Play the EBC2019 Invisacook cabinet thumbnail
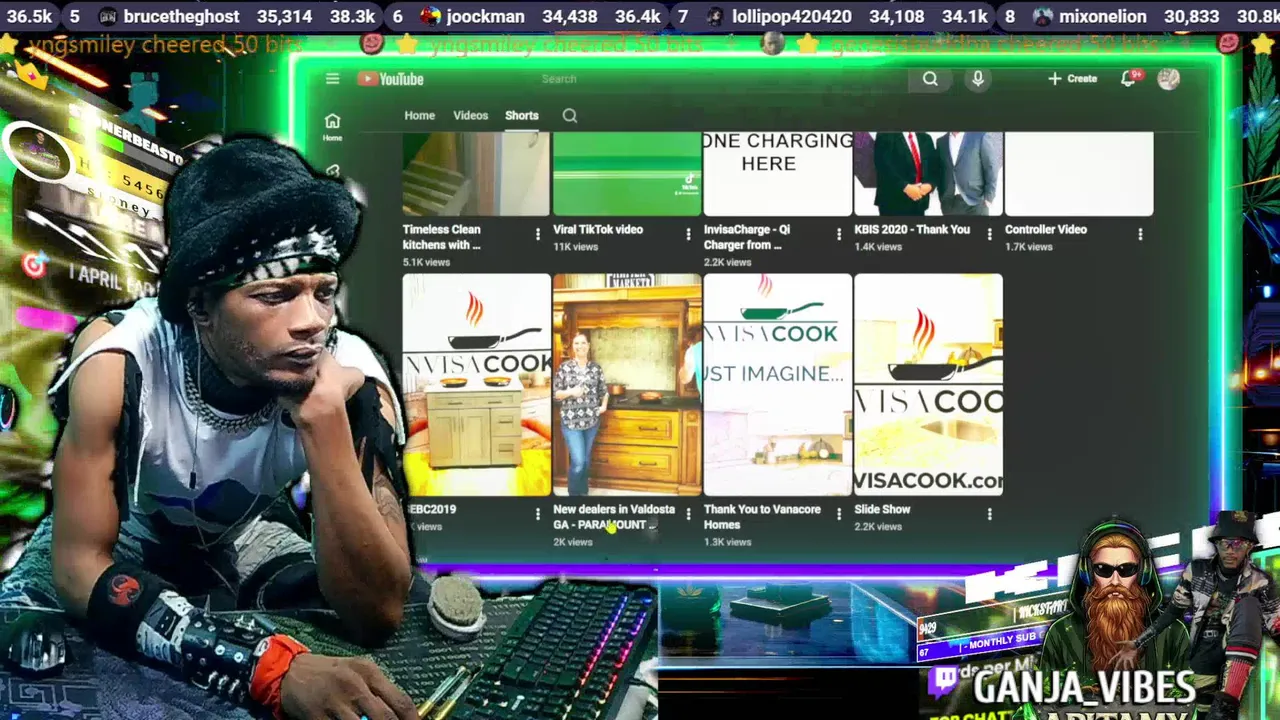This screenshot has width=1280, height=720. tap(476, 385)
